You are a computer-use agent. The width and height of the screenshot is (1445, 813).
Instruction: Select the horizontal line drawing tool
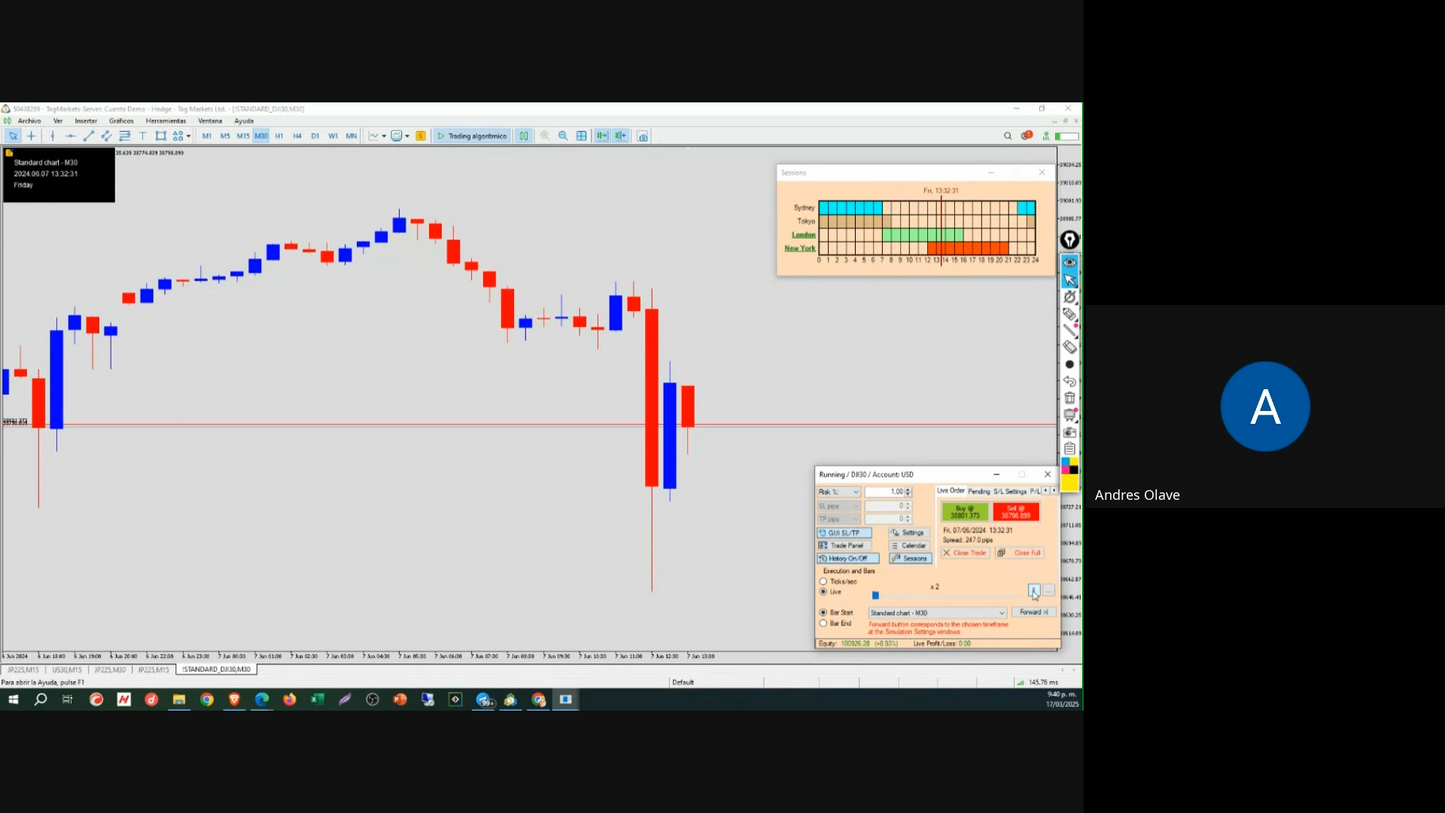click(71, 136)
